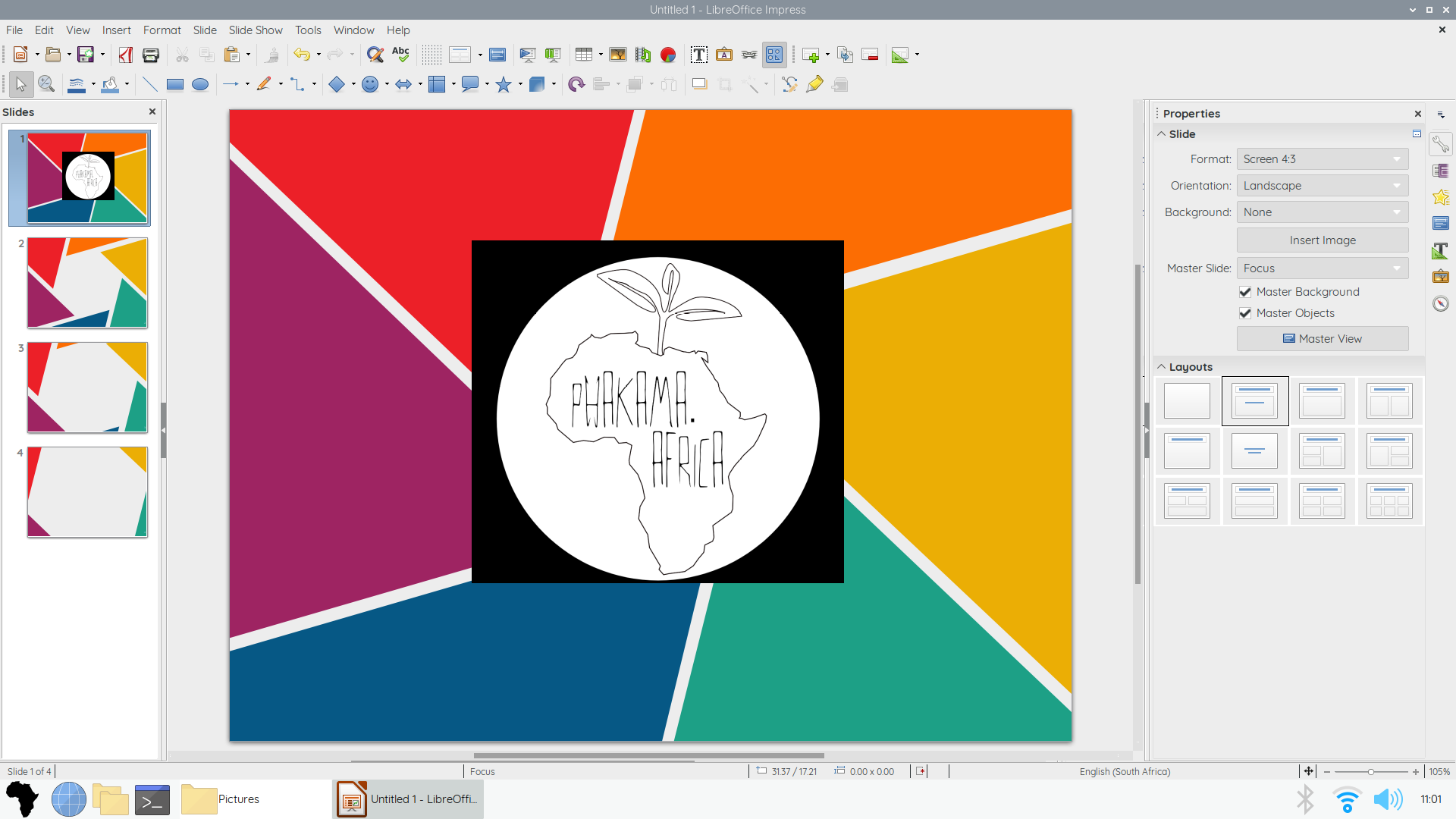Select the Ellipse drawing tool

tap(200, 85)
